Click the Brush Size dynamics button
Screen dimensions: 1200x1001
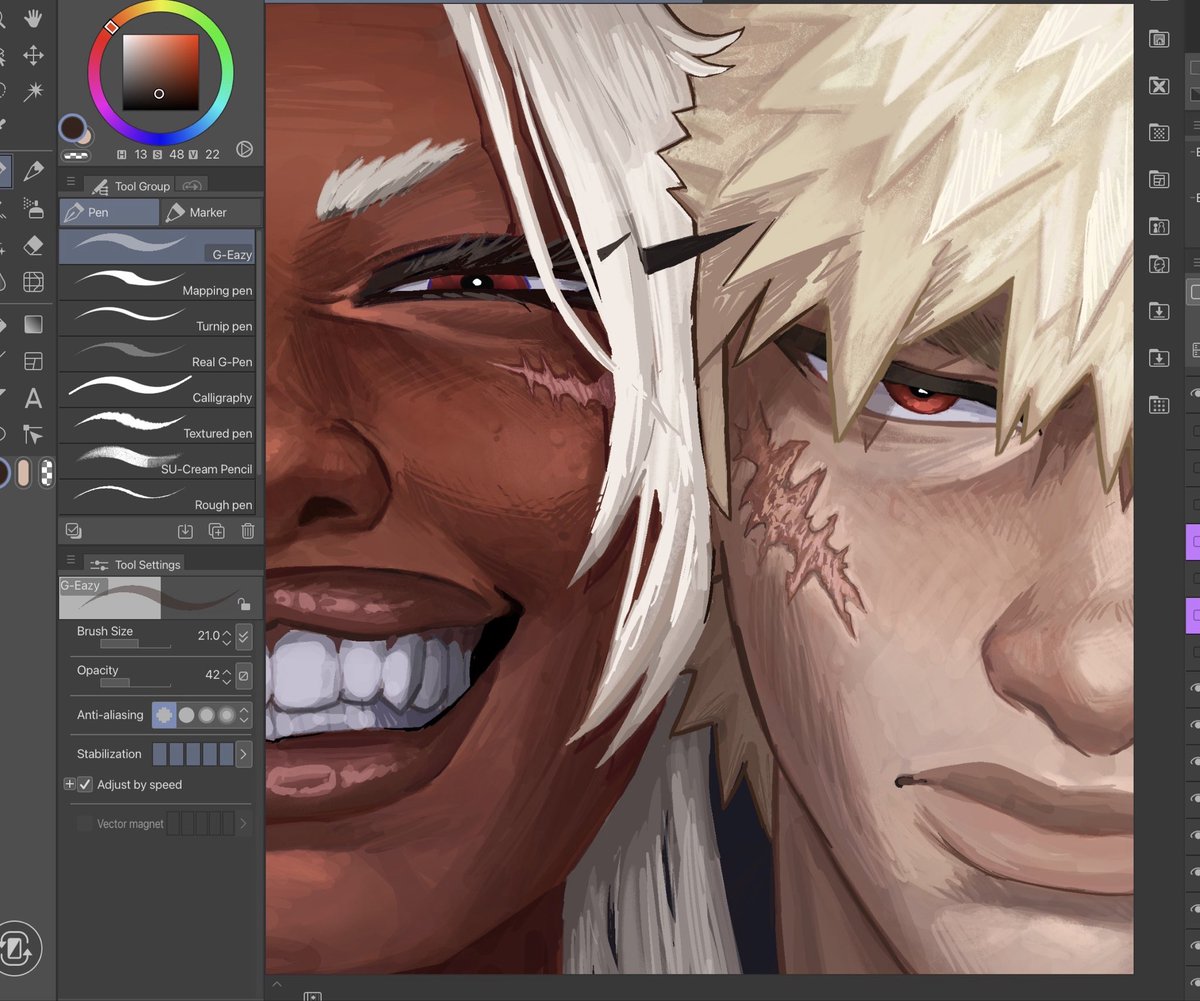click(244, 636)
